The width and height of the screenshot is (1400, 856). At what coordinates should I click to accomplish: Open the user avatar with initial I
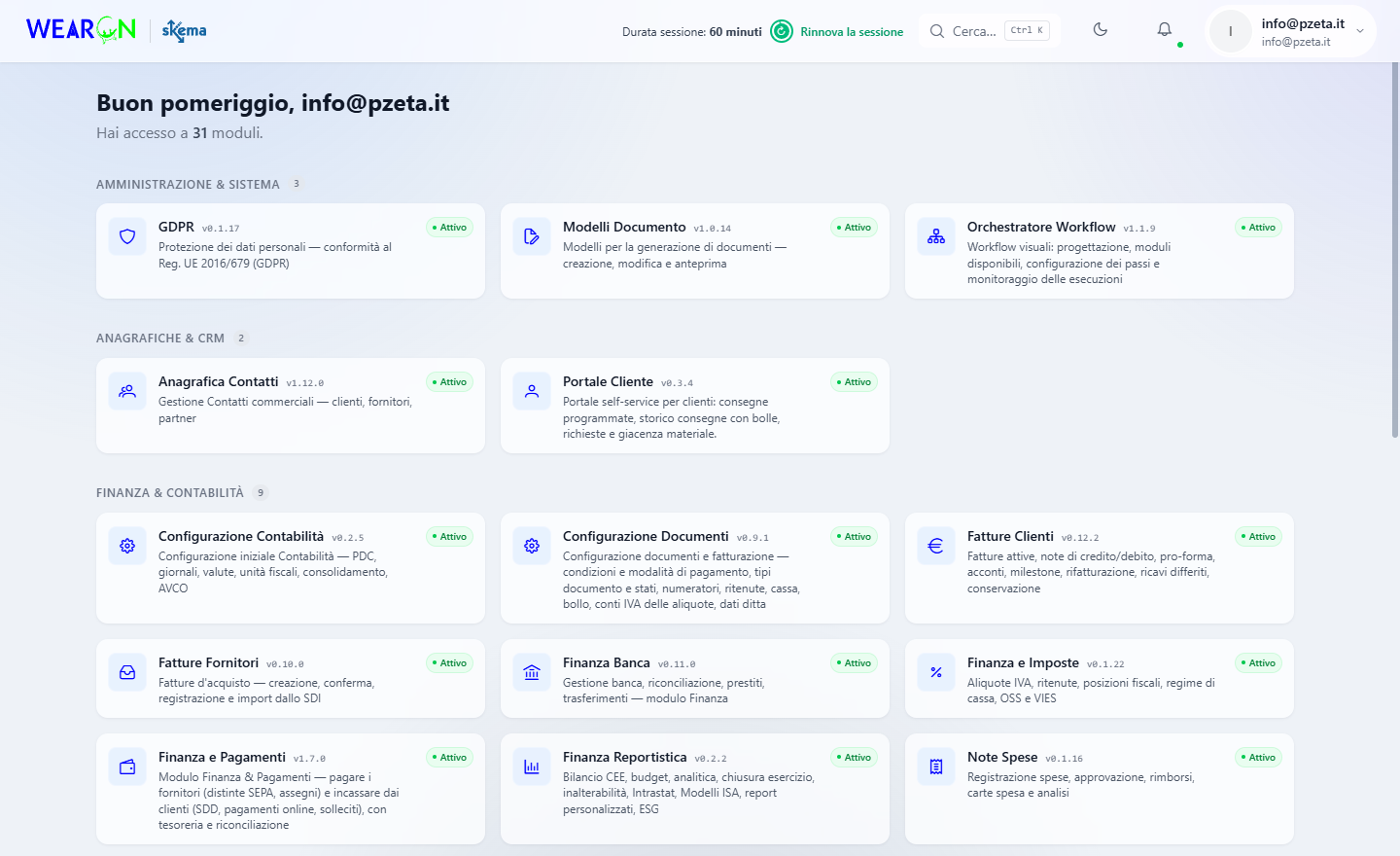[1231, 31]
